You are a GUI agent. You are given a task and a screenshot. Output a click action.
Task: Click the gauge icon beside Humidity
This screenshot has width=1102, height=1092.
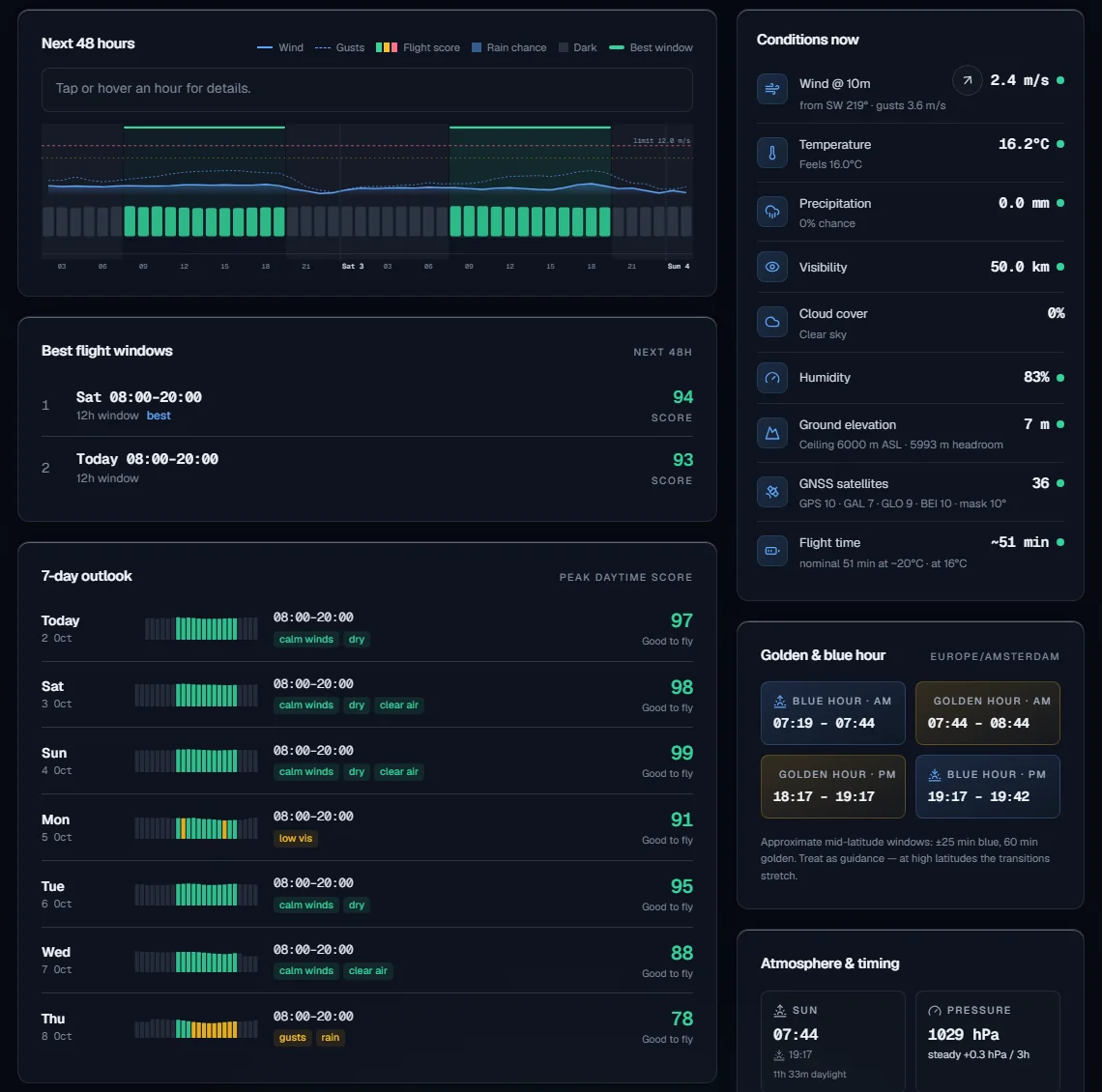point(771,377)
